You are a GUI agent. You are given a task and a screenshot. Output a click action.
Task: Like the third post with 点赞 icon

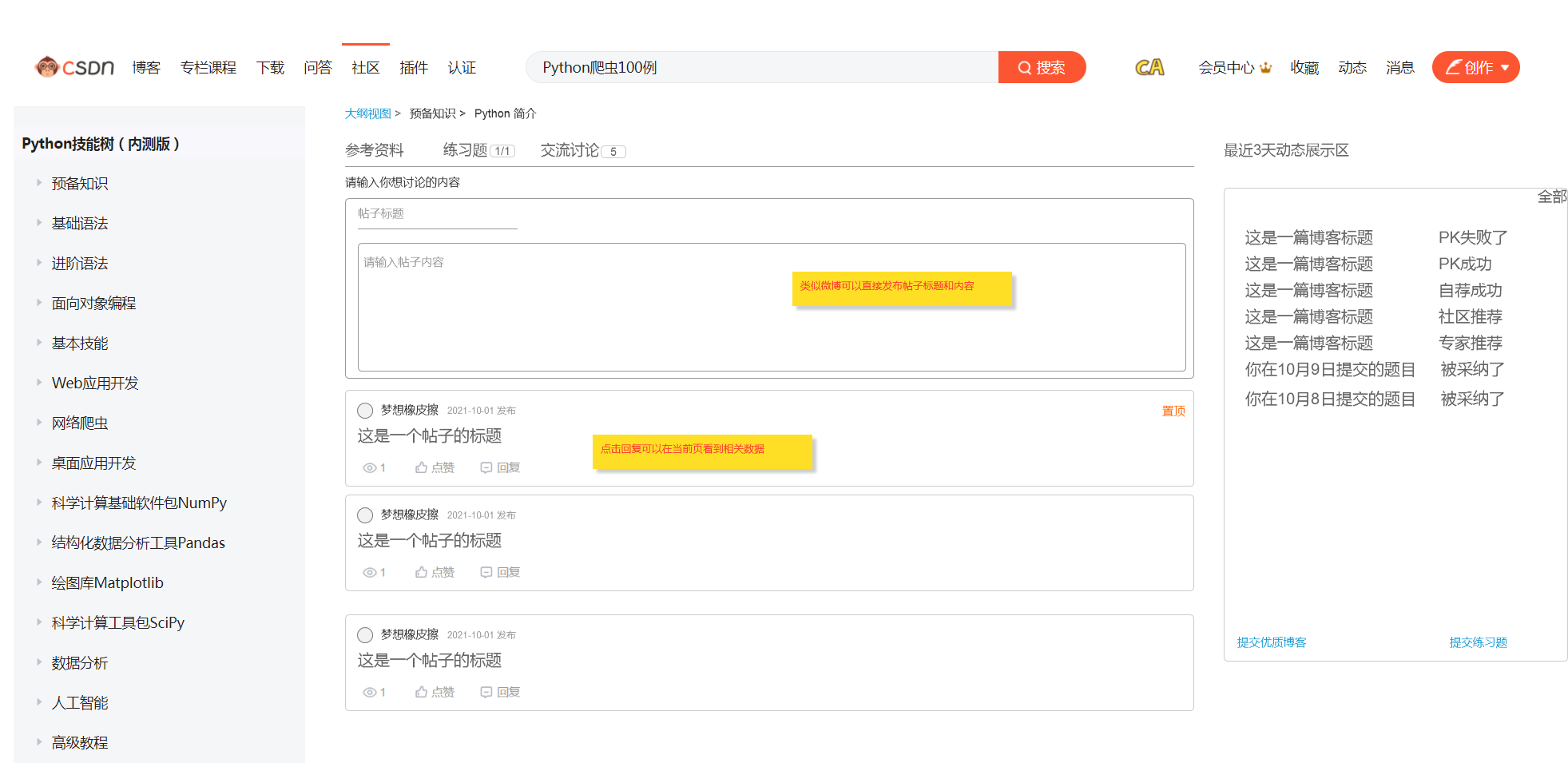click(x=421, y=692)
